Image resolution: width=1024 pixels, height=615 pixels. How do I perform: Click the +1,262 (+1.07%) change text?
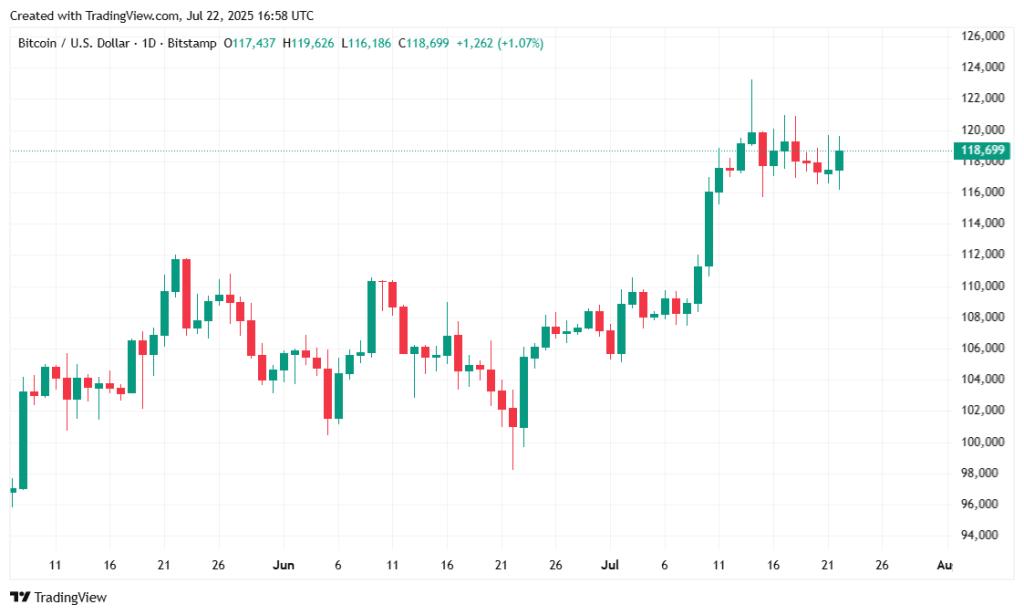(500, 43)
